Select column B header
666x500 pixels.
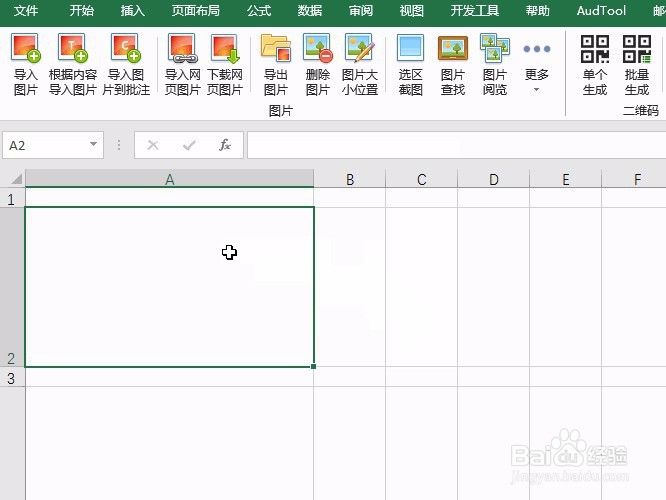[350, 179]
